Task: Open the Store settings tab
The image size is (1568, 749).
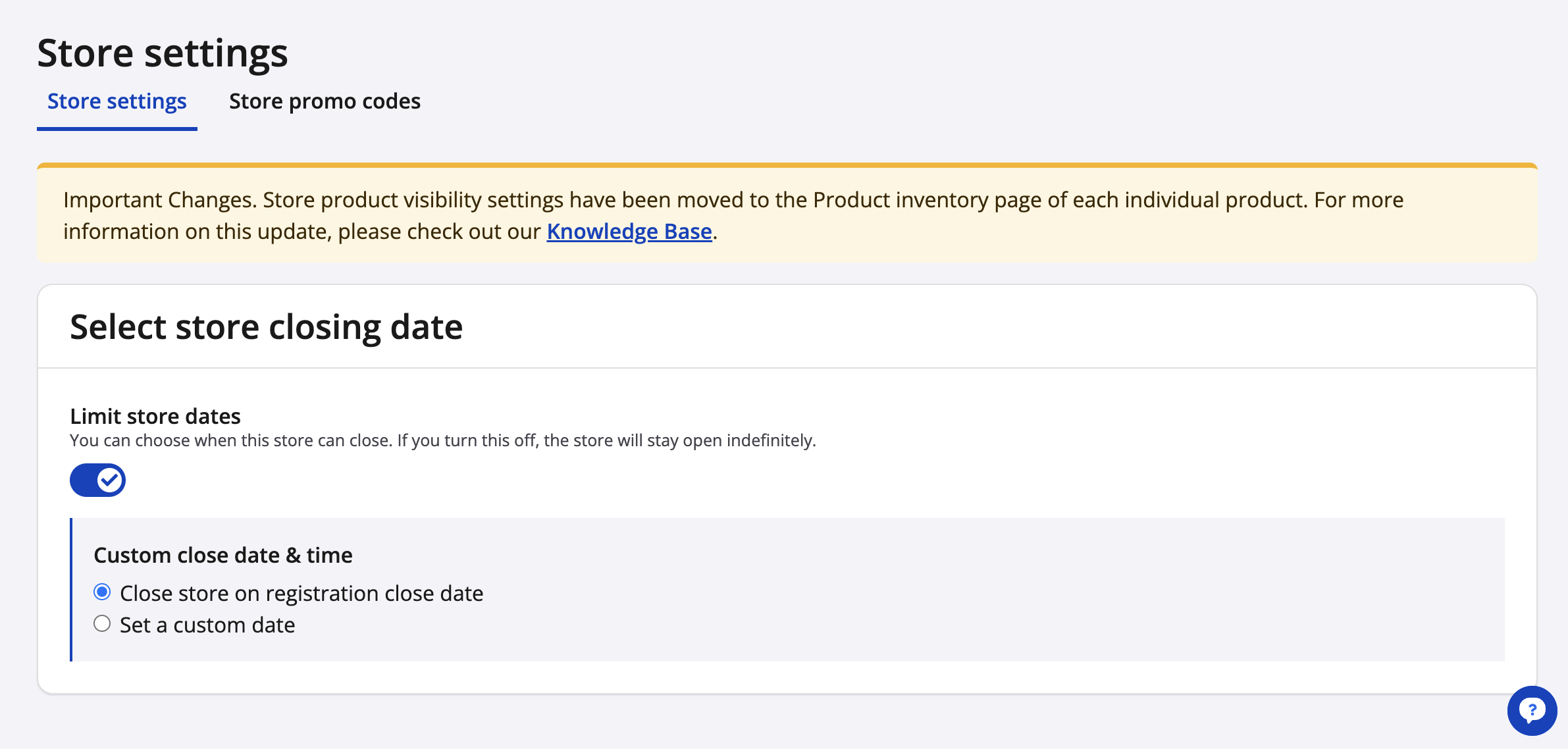Action: [117, 101]
